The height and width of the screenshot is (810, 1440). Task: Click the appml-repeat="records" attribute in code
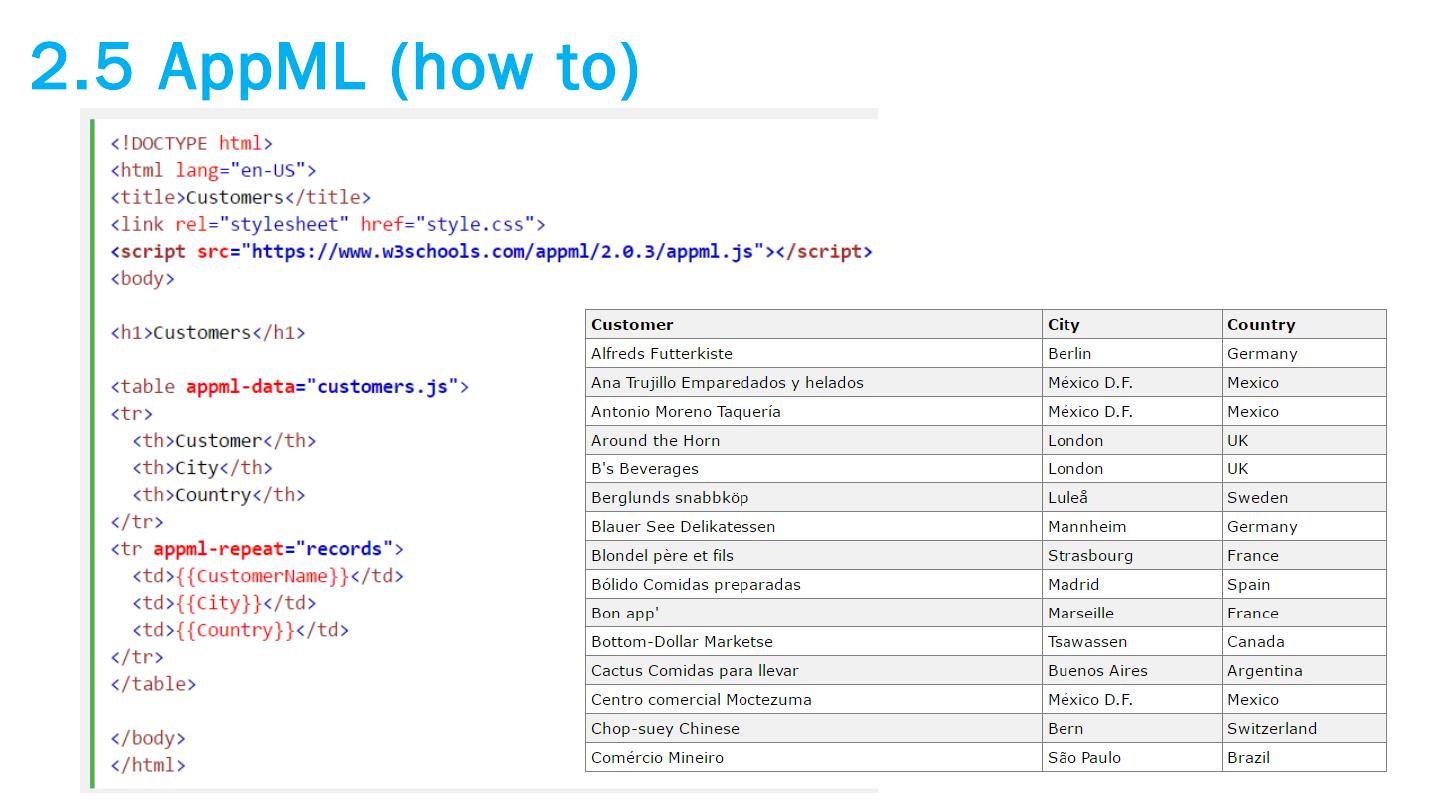pyautogui.click(x=273, y=549)
